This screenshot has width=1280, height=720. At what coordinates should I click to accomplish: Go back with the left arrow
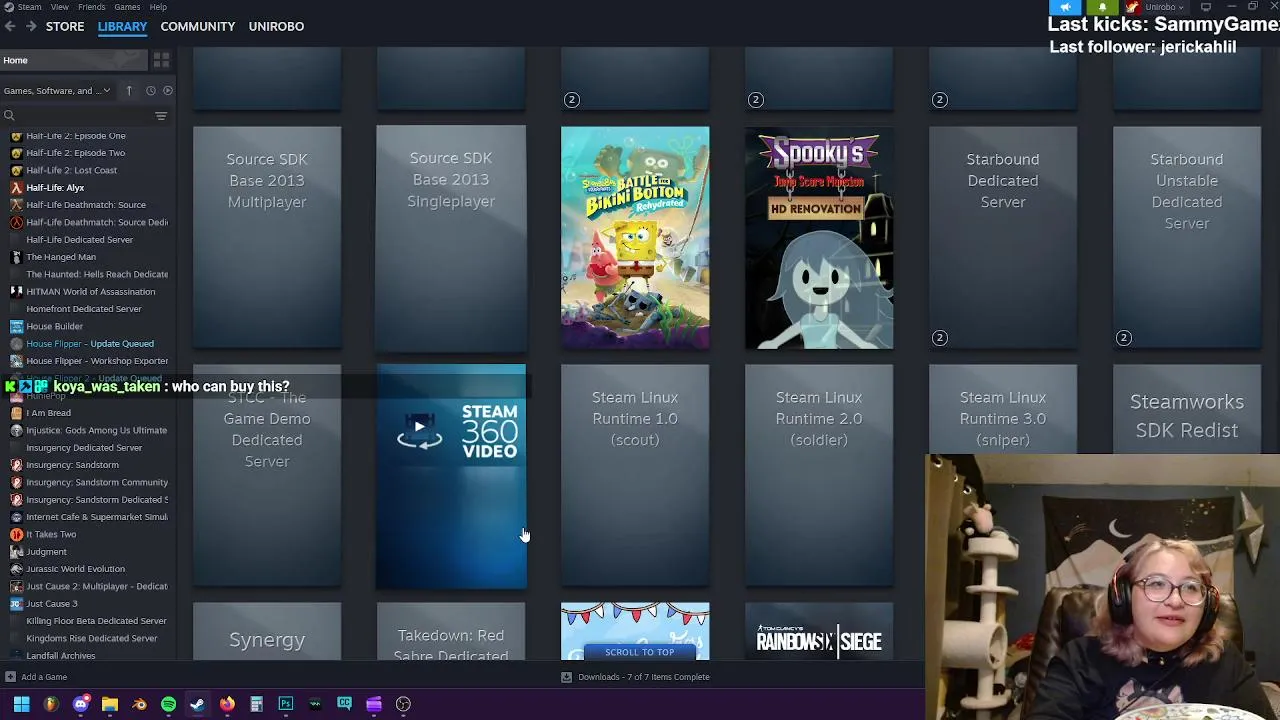click(10, 26)
